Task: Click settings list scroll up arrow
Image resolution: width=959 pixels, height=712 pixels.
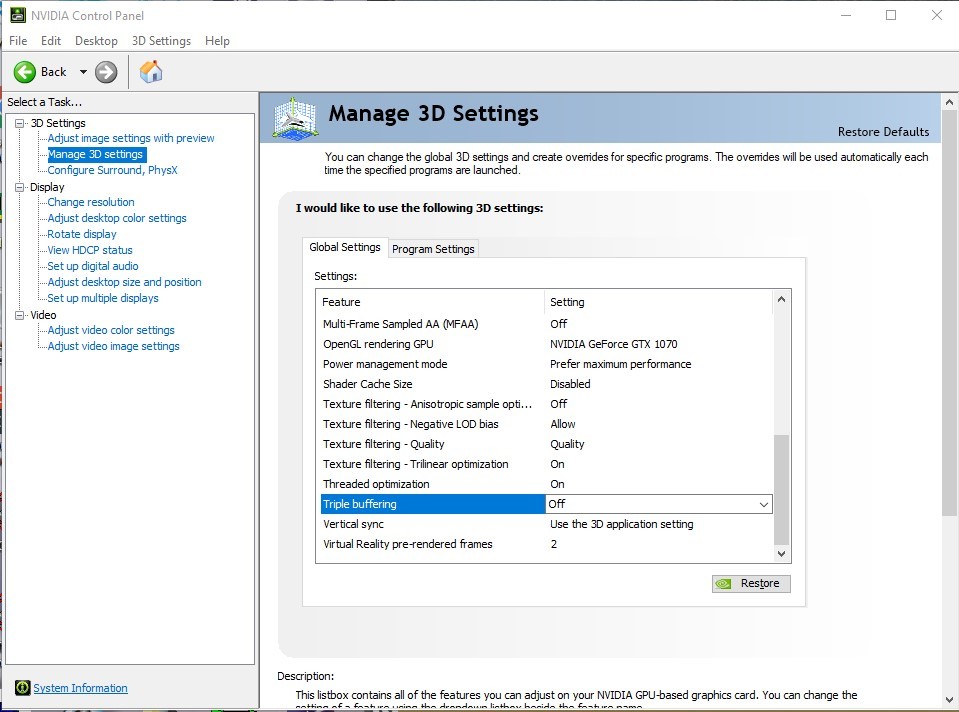Action: [x=781, y=299]
